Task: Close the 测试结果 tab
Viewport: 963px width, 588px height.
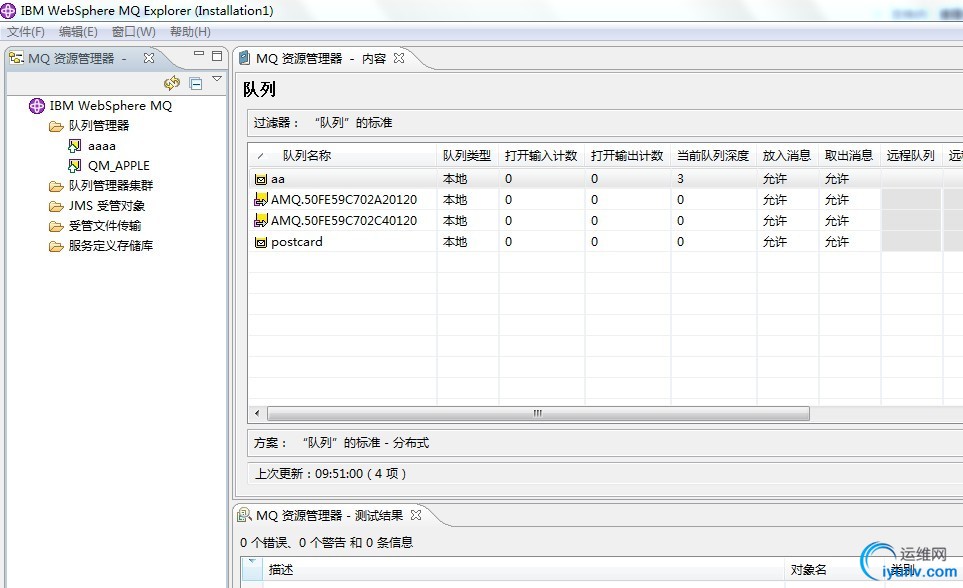Action: pos(416,515)
